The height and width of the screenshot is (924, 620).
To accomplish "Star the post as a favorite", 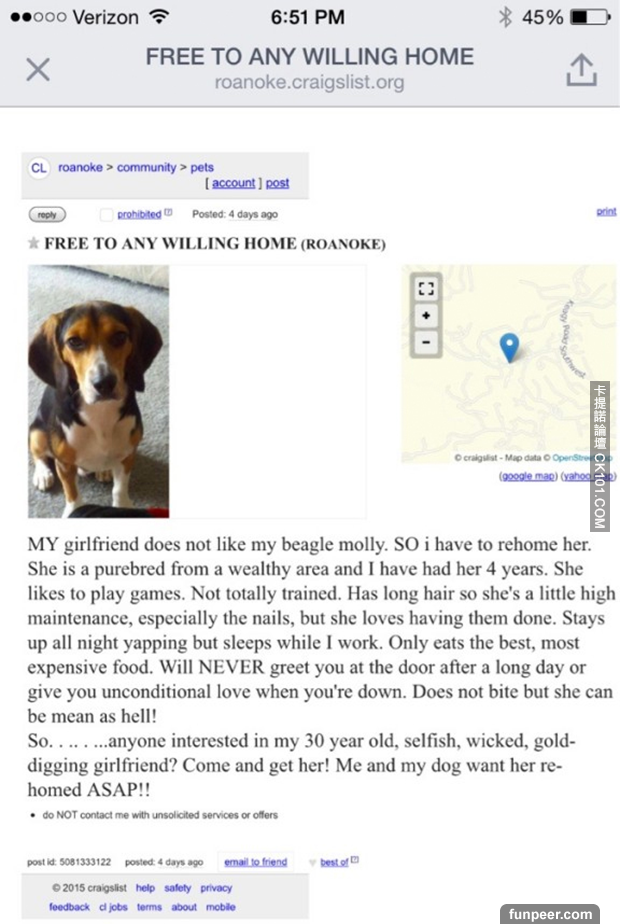I will click(x=34, y=243).
